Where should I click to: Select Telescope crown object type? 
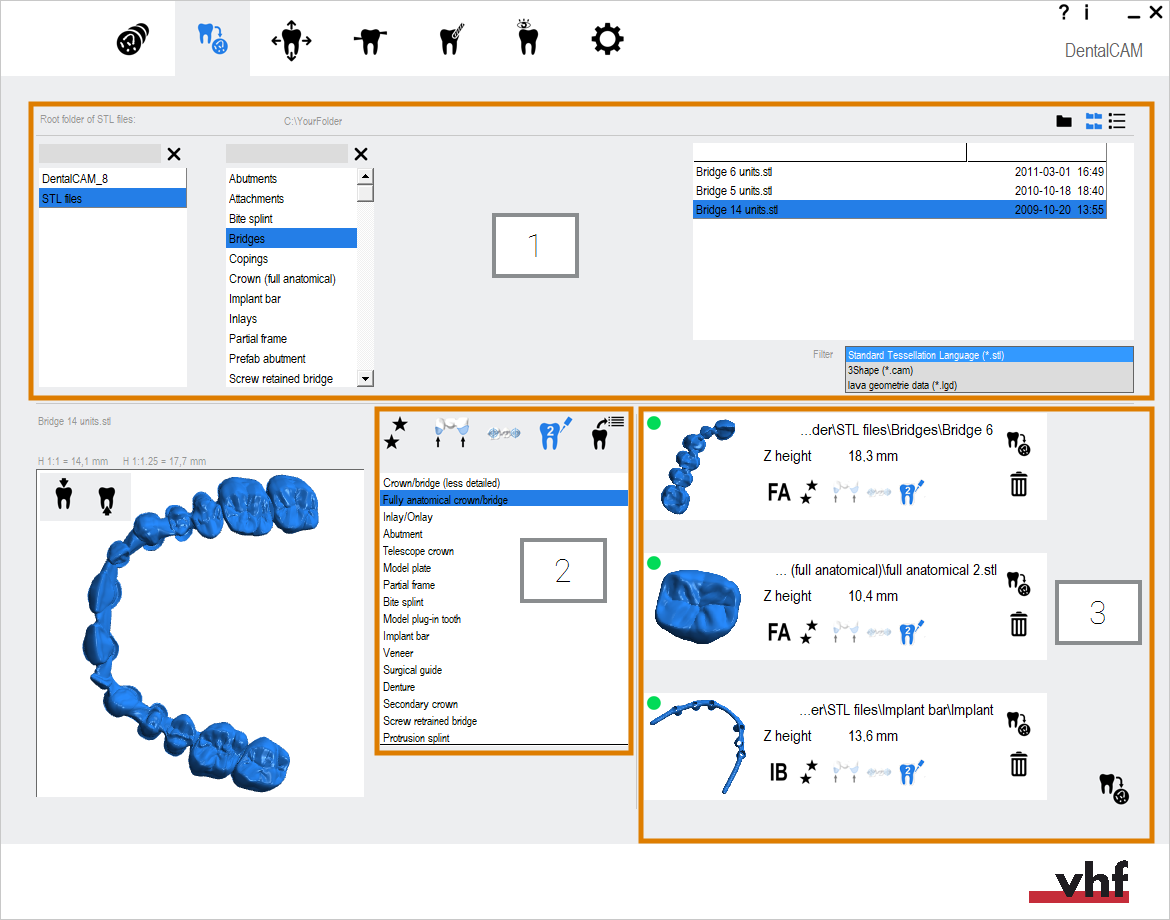pos(504,551)
